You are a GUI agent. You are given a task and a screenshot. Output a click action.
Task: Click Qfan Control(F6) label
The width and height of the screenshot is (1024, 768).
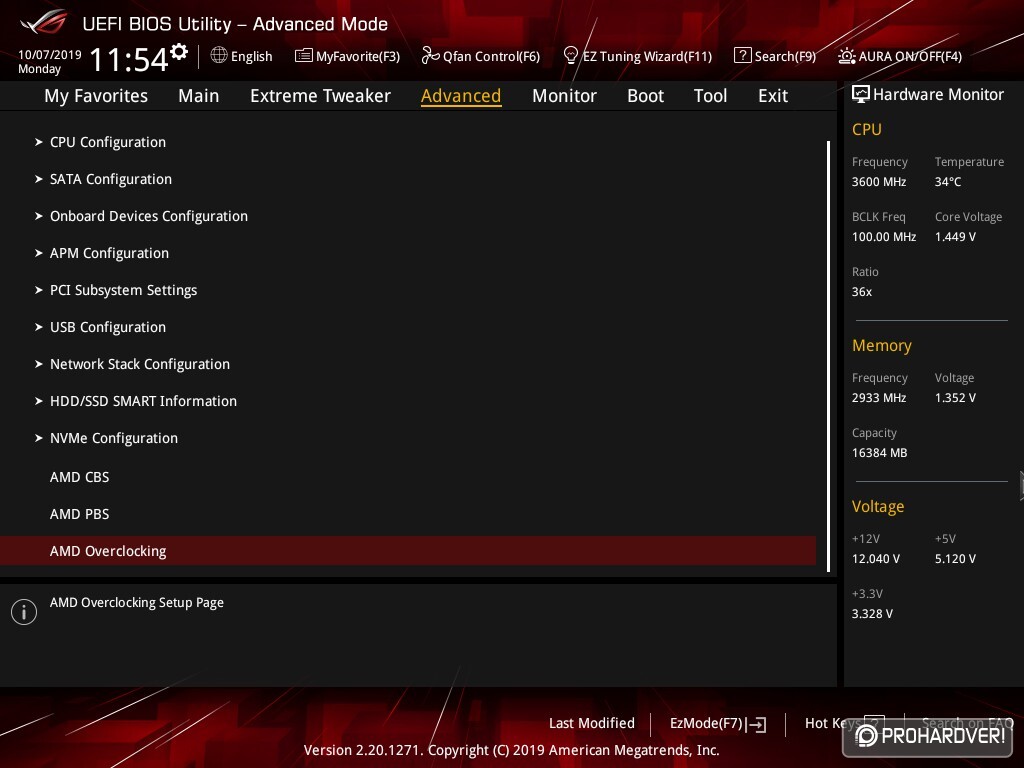point(491,56)
